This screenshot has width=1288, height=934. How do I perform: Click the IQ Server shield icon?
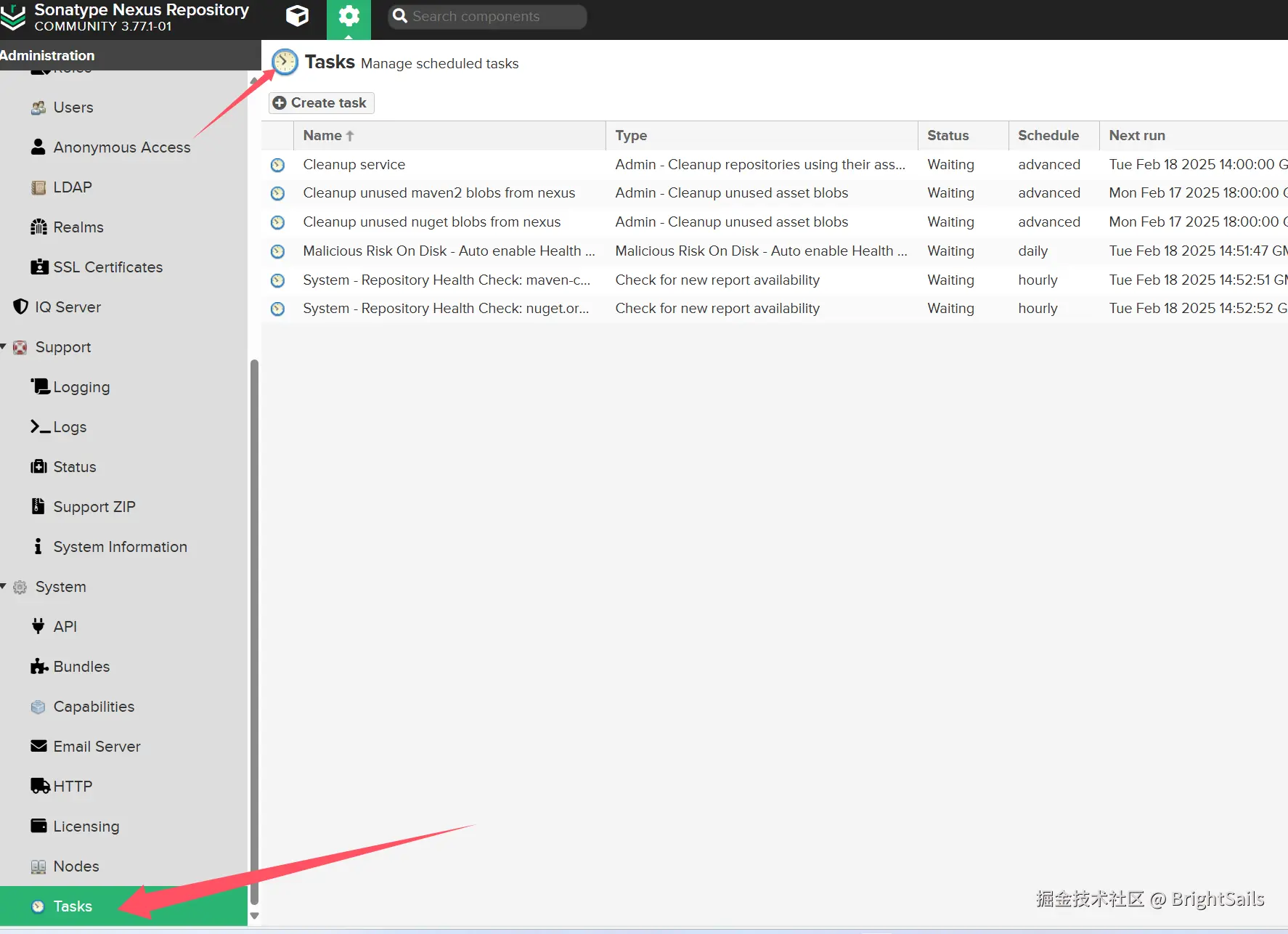click(21, 307)
